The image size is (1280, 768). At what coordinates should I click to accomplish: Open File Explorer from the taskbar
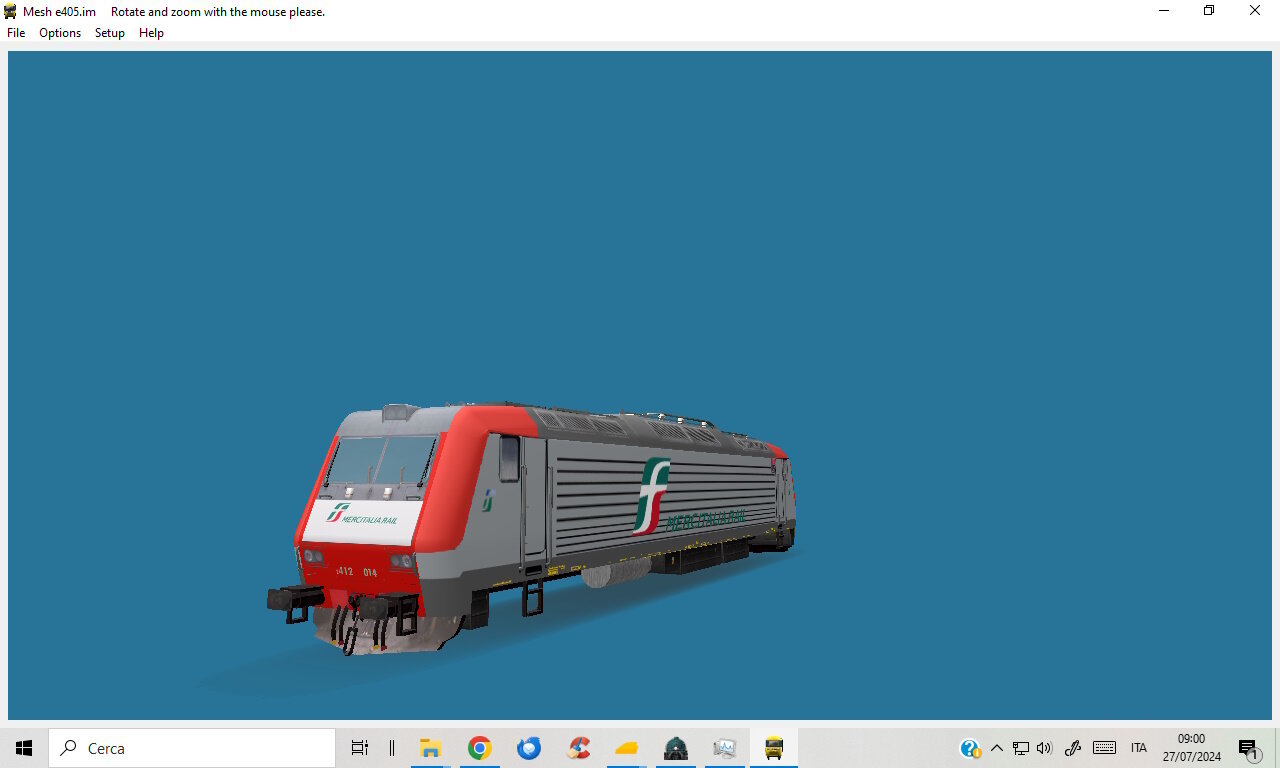[x=431, y=748]
